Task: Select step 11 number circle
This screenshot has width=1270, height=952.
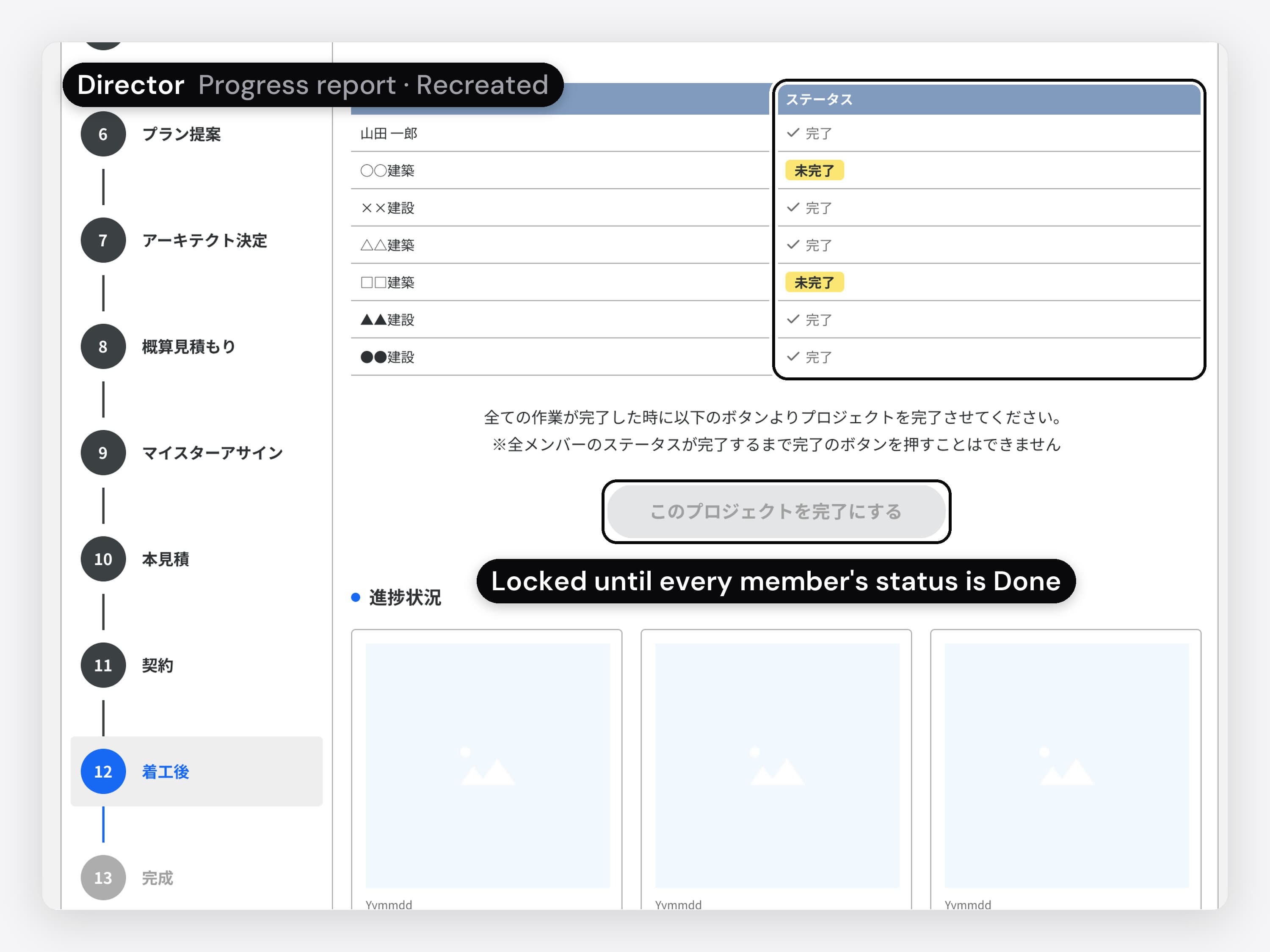Action: [x=103, y=665]
